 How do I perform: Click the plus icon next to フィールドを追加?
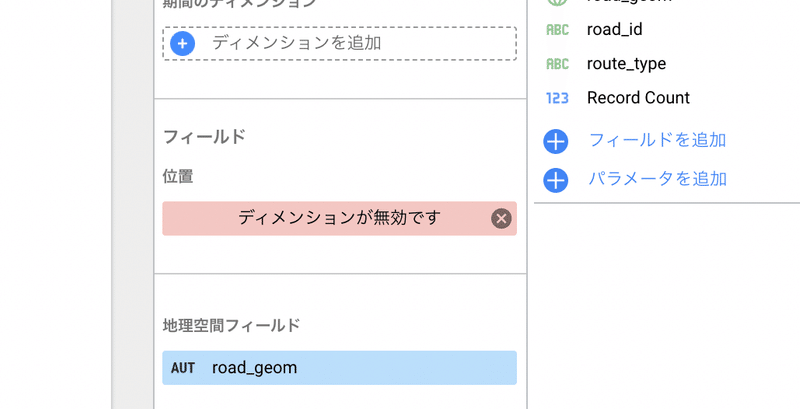[x=556, y=141]
